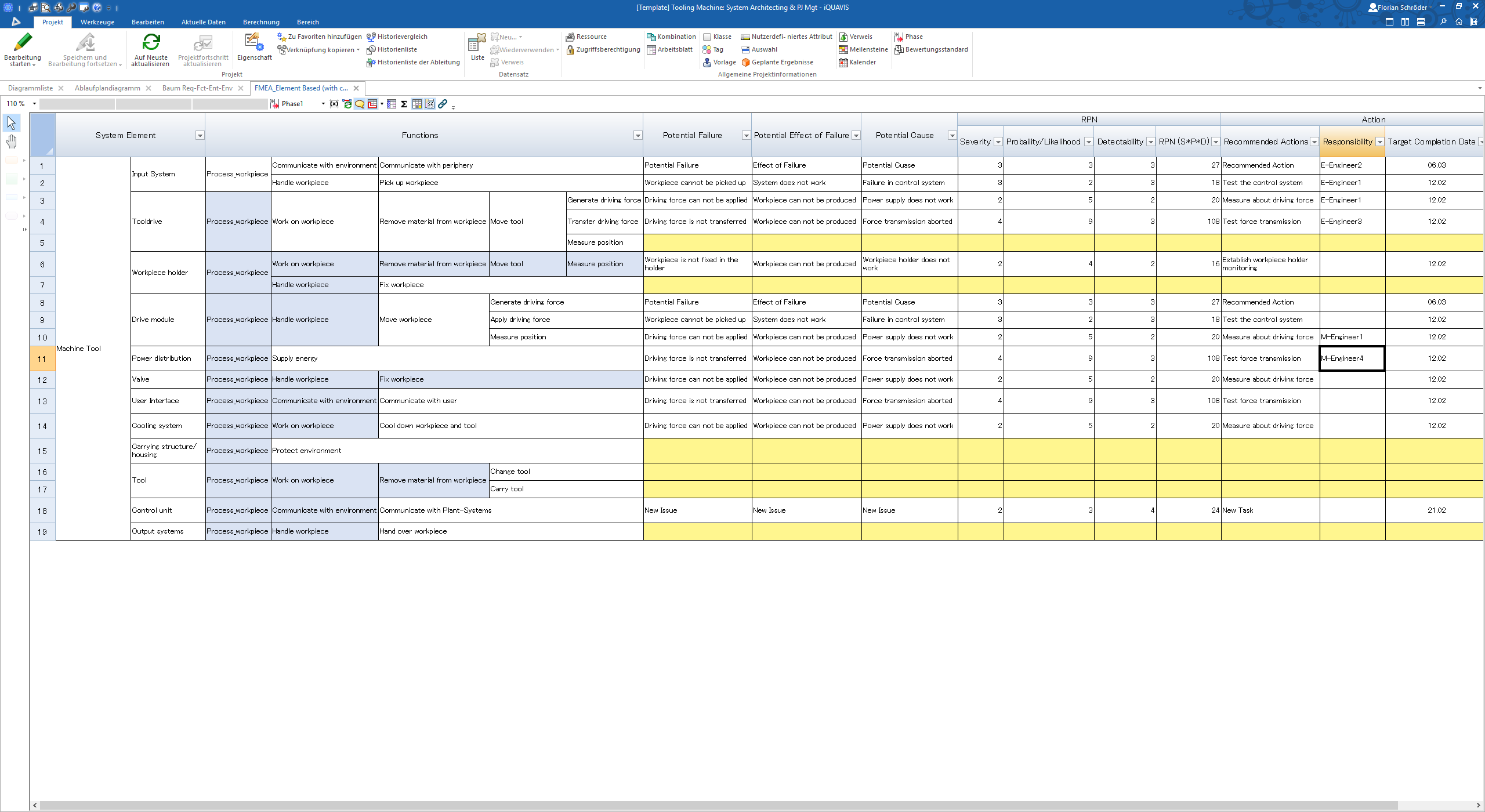This screenshot has height=812, width=1485.
Task: Open Bewertungsstandard
Action: point(931,49)
